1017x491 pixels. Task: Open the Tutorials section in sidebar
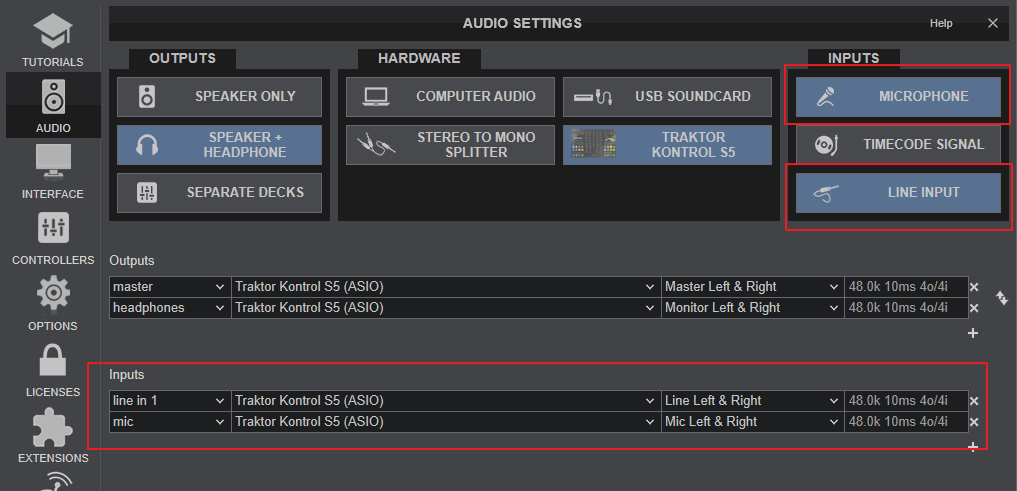point(52,36)
